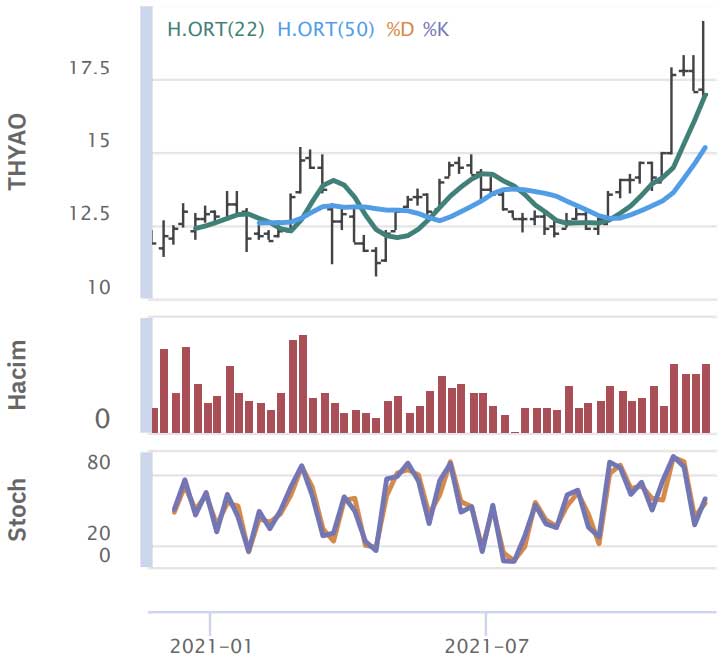Click the Stoch axis title
728x659 pixels.
click(18, 509)
